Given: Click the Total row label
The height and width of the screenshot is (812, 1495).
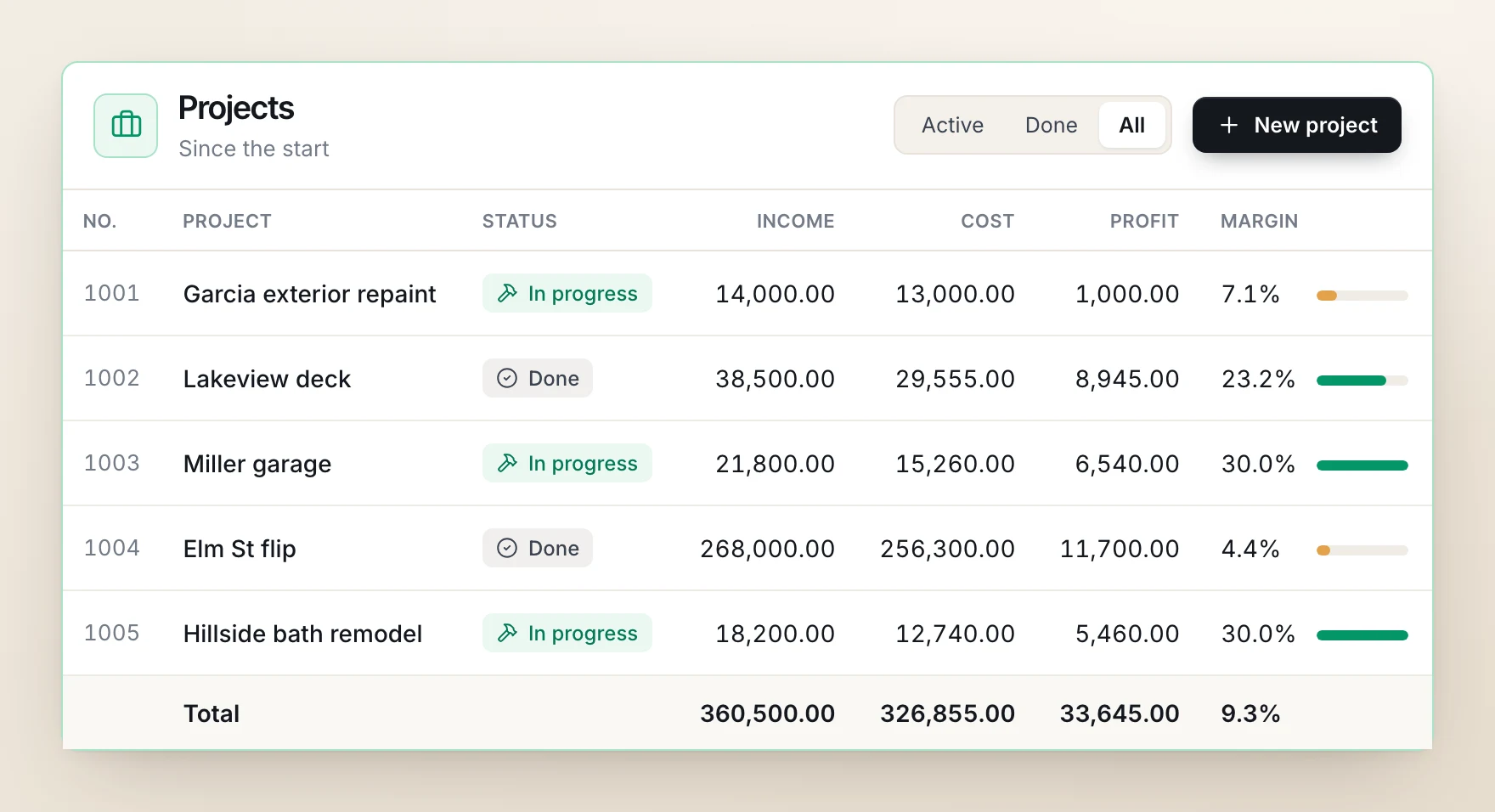Looking at the screenshot, I should (x=212, y=713).
